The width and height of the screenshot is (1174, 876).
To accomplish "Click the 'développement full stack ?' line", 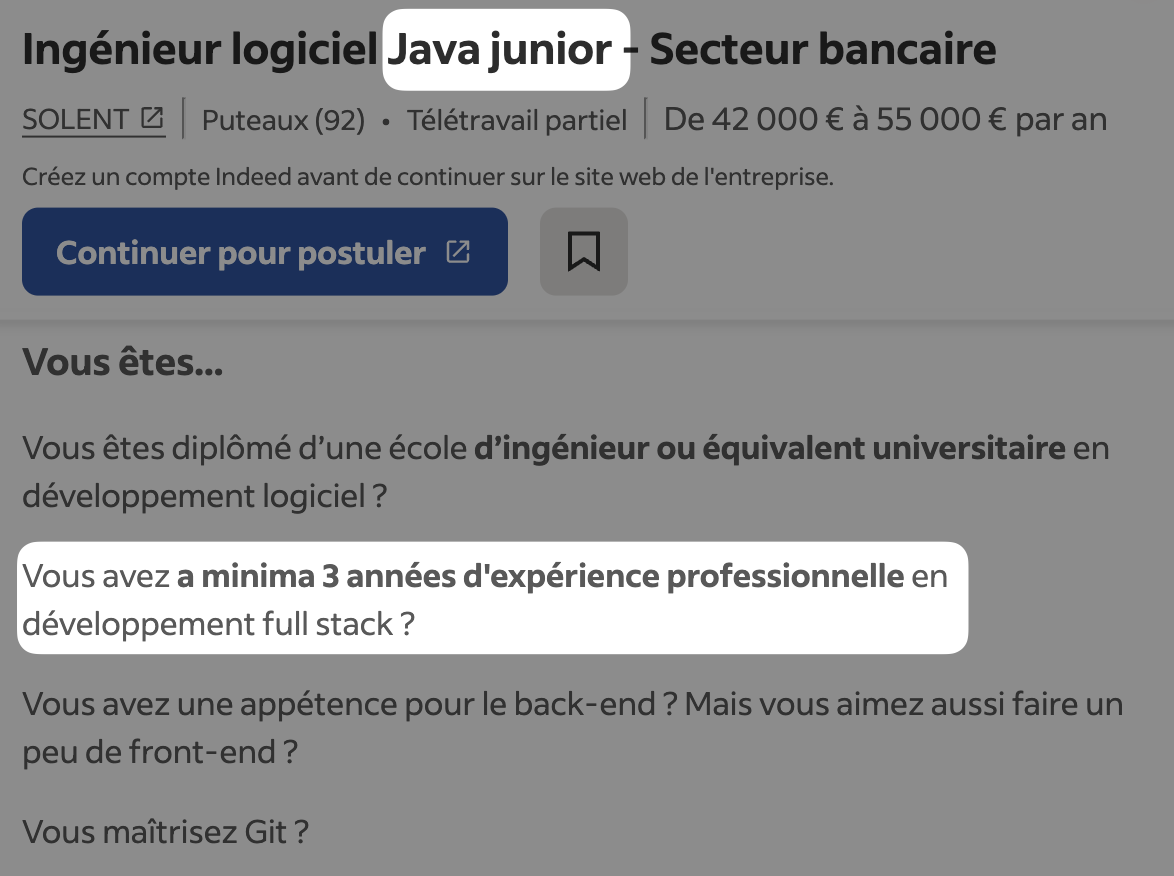I will point(218,624).
